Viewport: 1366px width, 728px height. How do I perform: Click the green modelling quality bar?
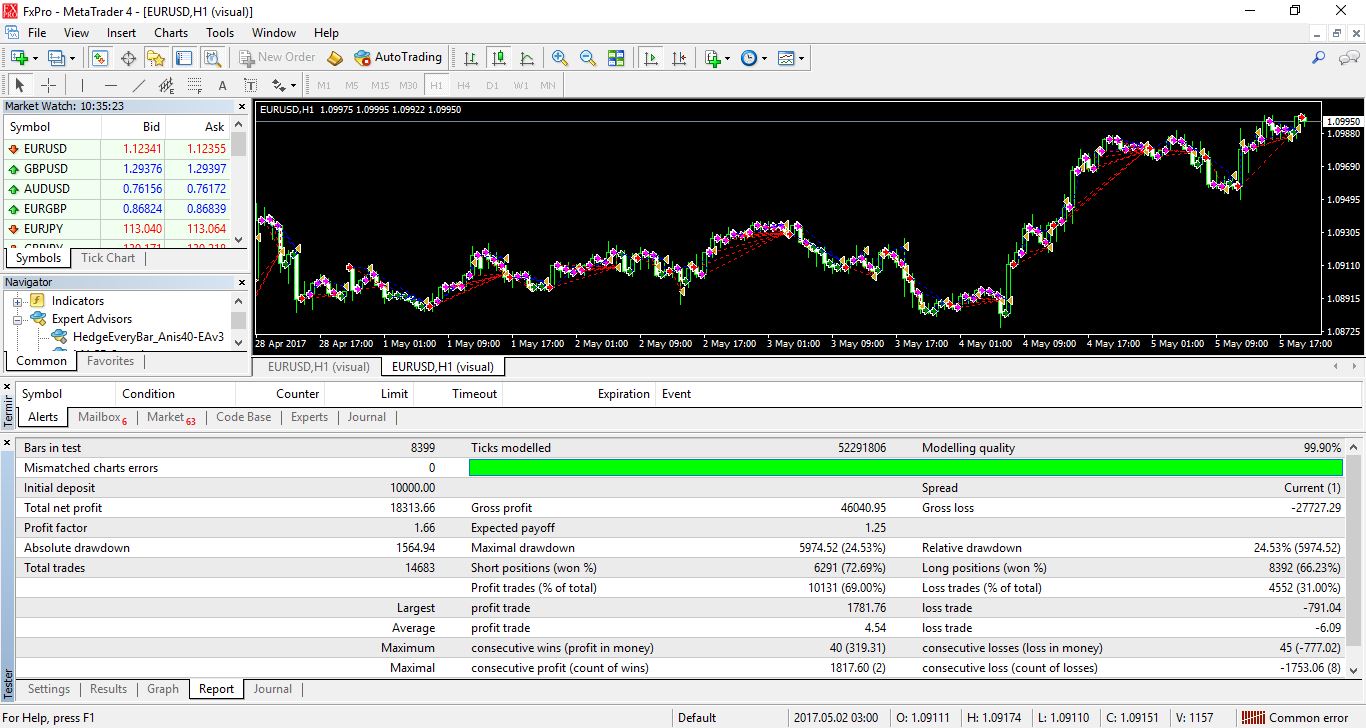905,468
